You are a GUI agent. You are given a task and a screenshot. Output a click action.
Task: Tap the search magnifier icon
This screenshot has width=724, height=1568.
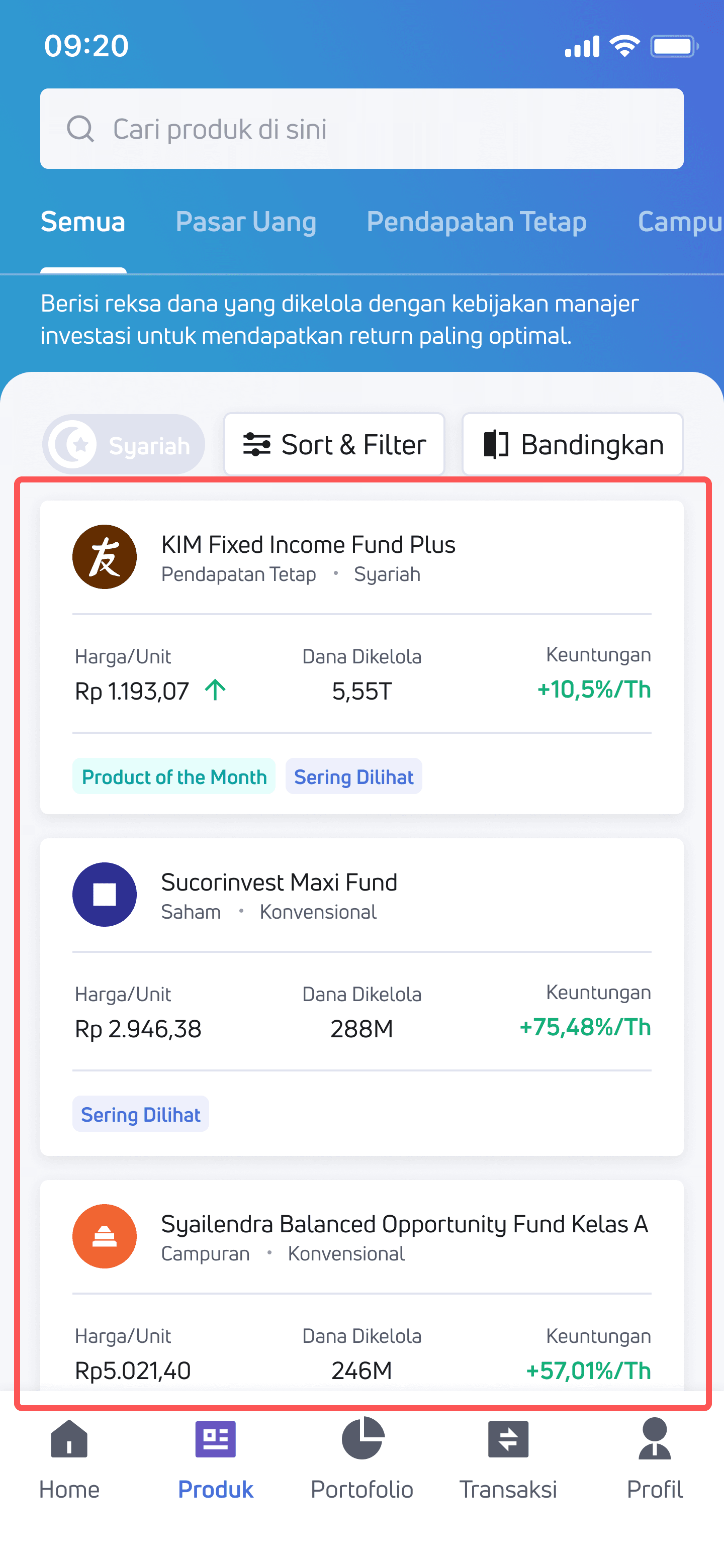pos(80,129)
